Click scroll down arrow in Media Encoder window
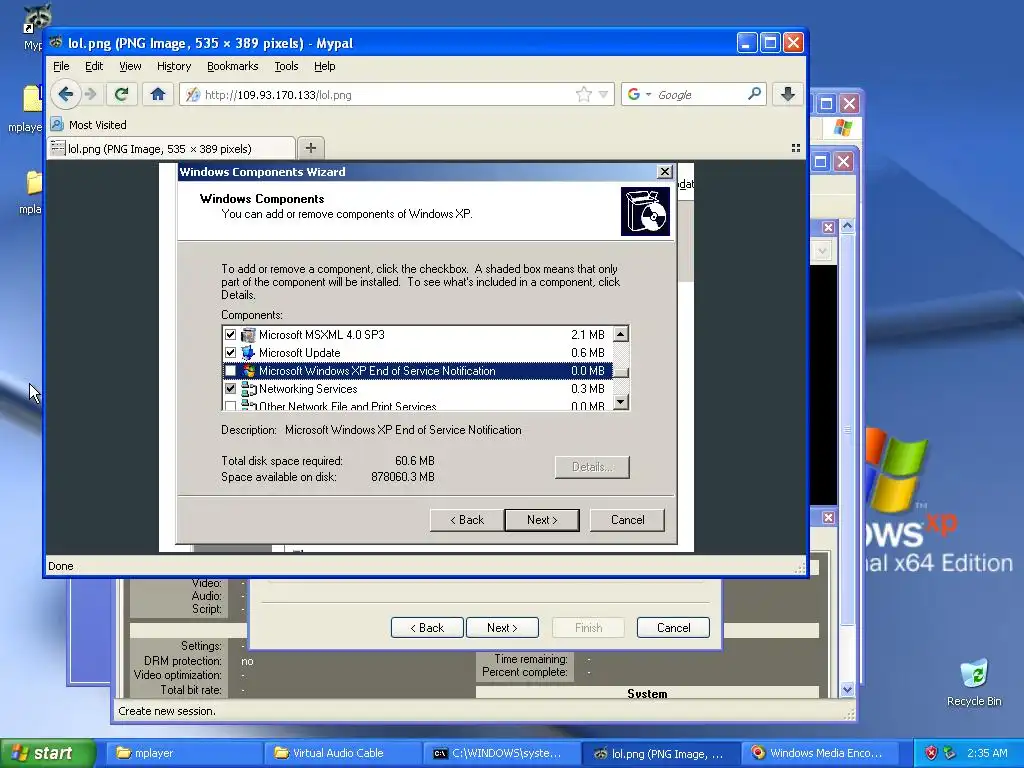 [x=848, y=689]
